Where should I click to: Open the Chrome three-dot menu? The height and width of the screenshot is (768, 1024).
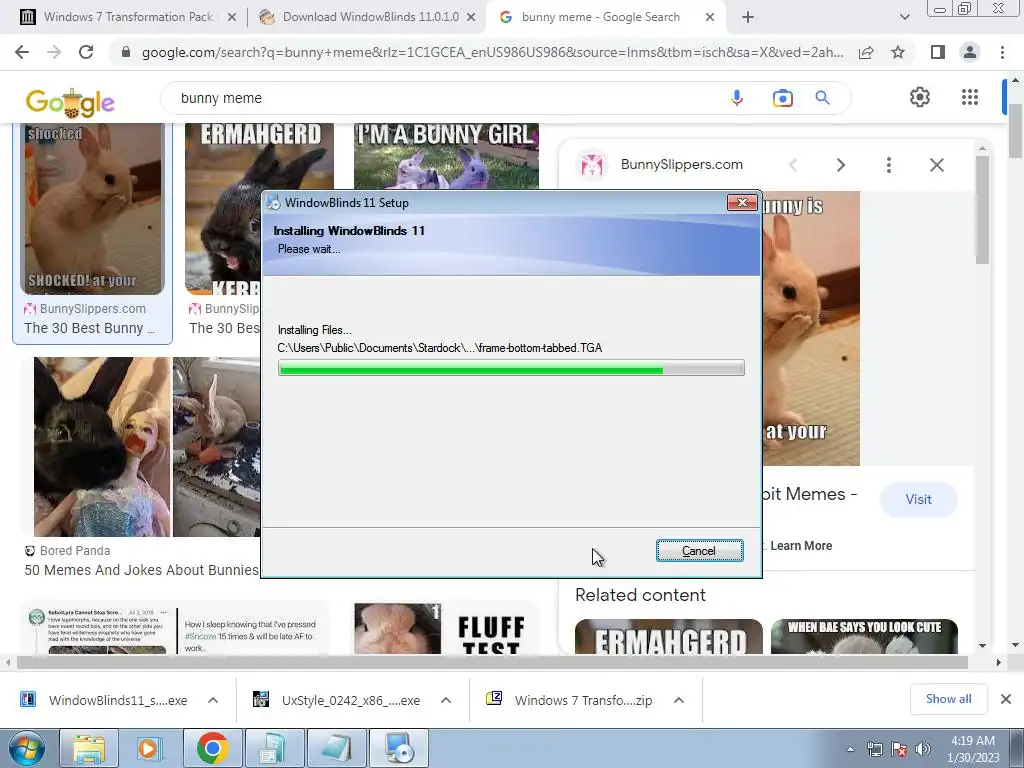click(x=1002, y=52)
